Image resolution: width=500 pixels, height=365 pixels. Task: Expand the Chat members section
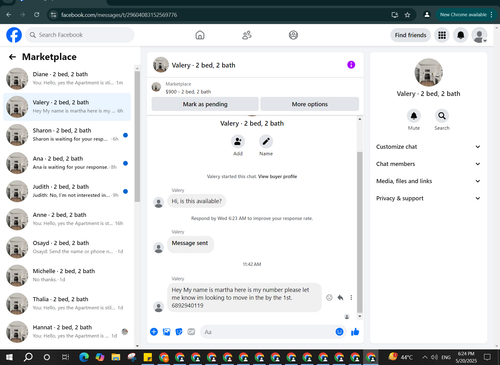[x=428, y=164]
